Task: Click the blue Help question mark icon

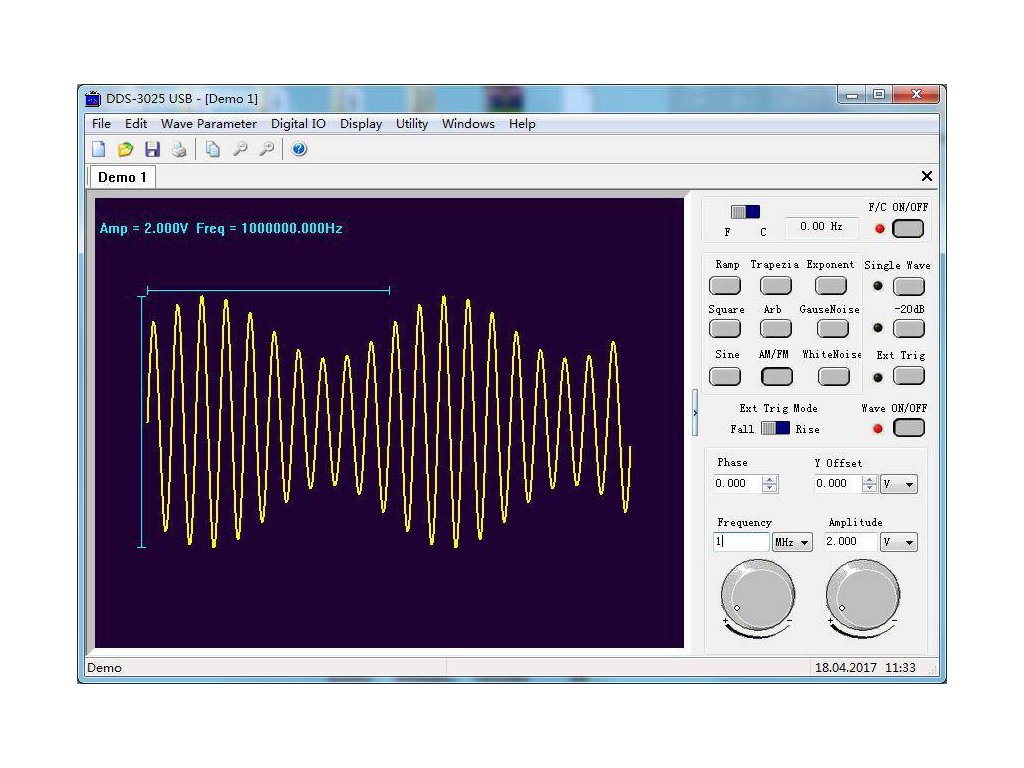Action: (299, 150)
